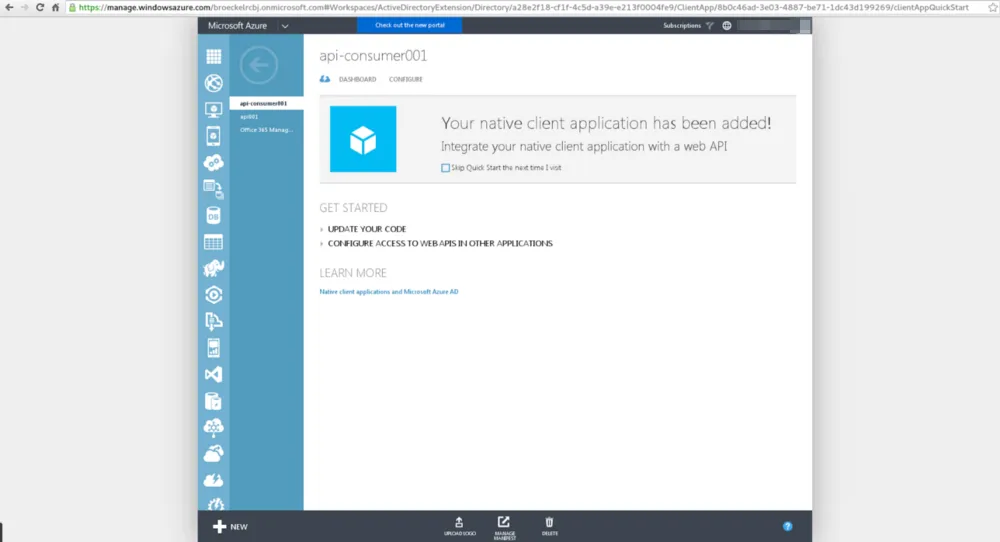Expand the Update Your Code section
1000x542 pixels.
367,229
